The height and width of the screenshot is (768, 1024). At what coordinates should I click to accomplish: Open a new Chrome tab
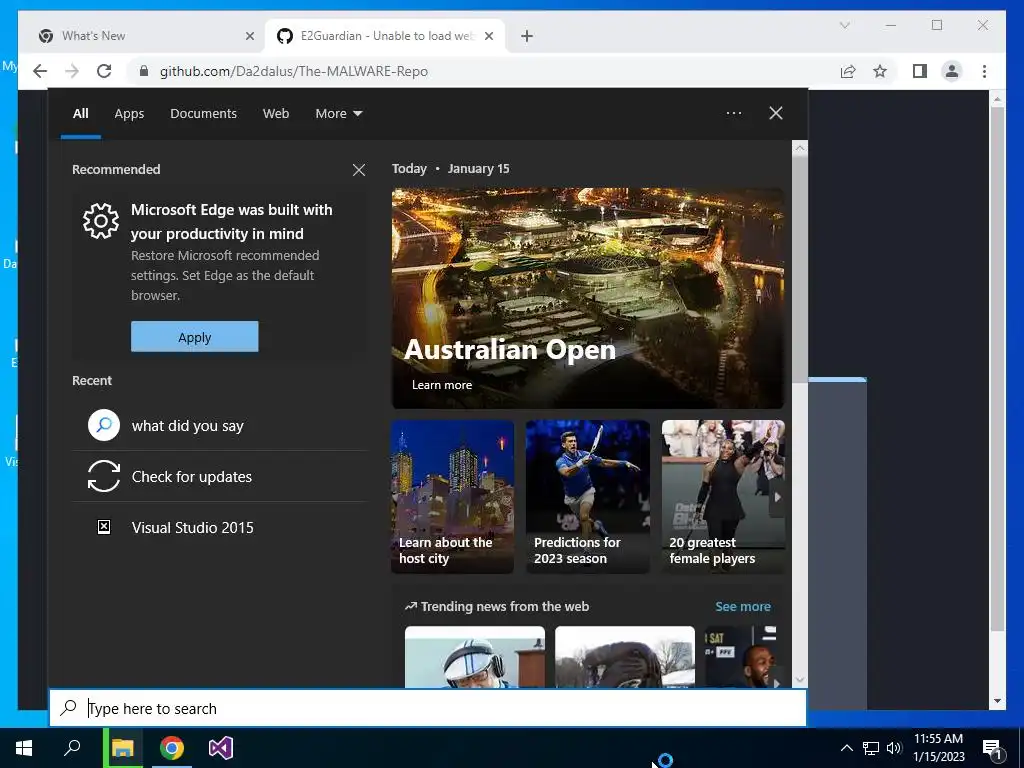(x=527, y=36)
